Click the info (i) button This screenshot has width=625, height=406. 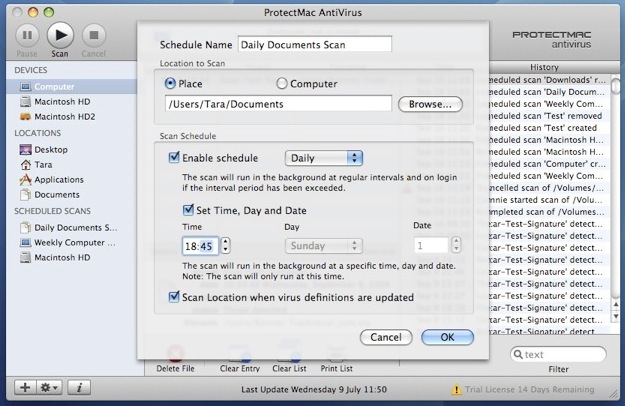78,387
